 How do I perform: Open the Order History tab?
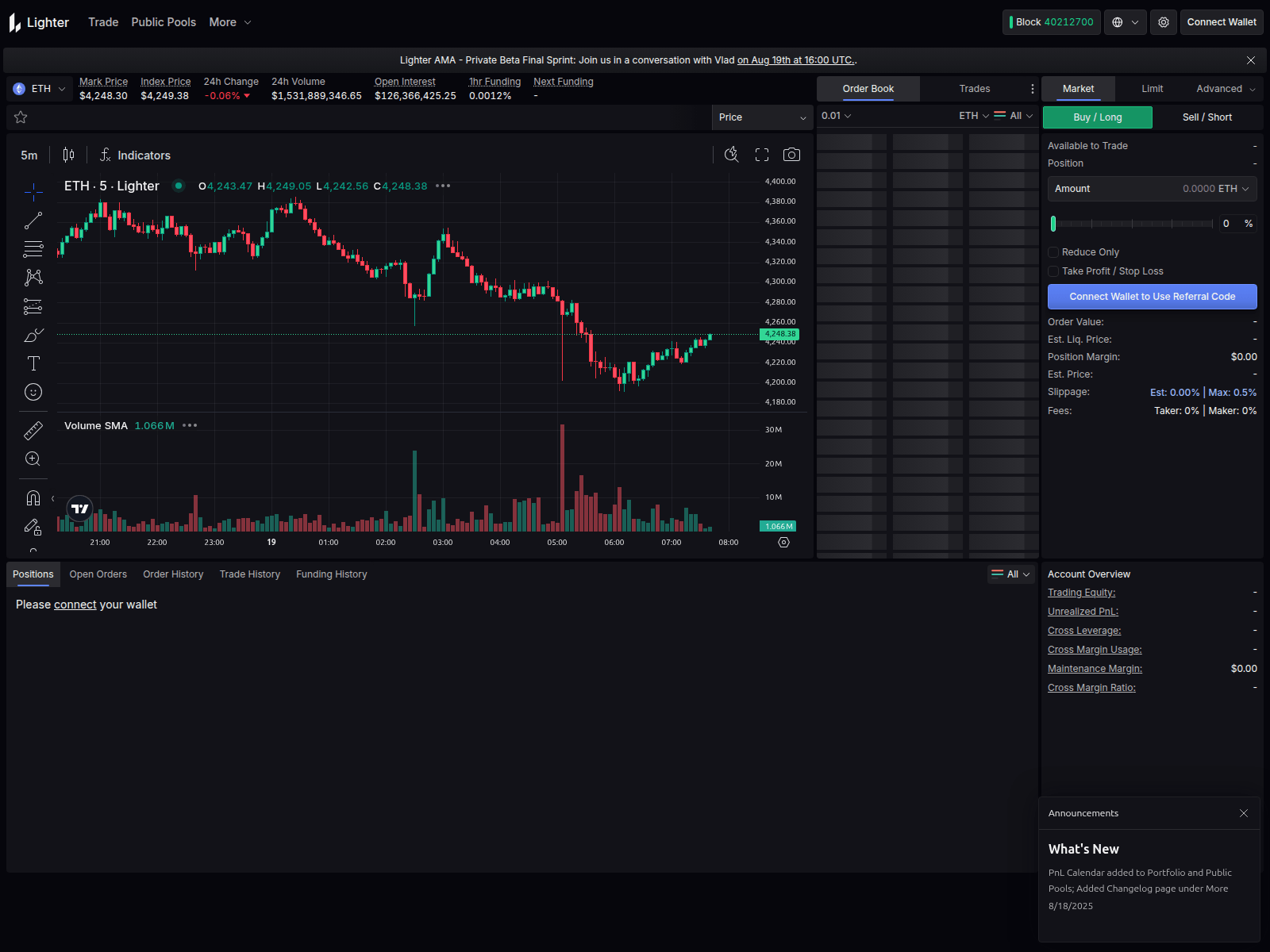pos(173,574)
